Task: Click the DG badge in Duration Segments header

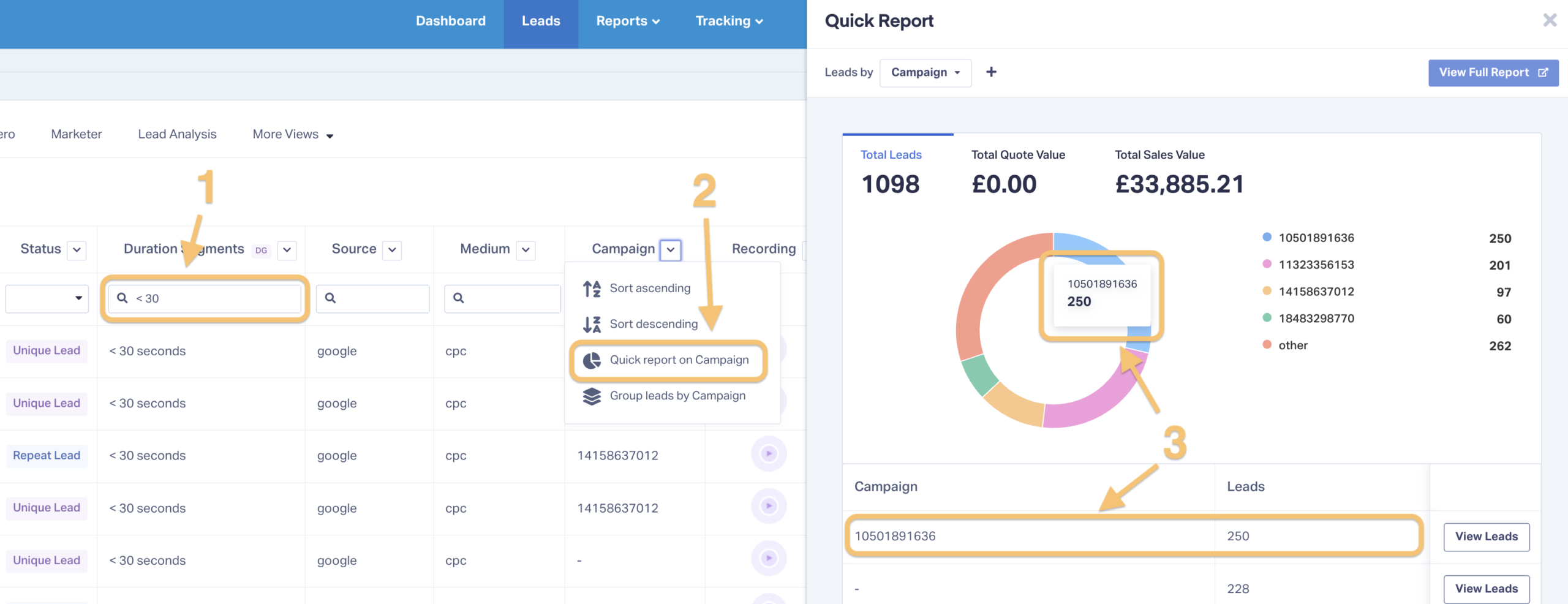Action: point(262,250)
